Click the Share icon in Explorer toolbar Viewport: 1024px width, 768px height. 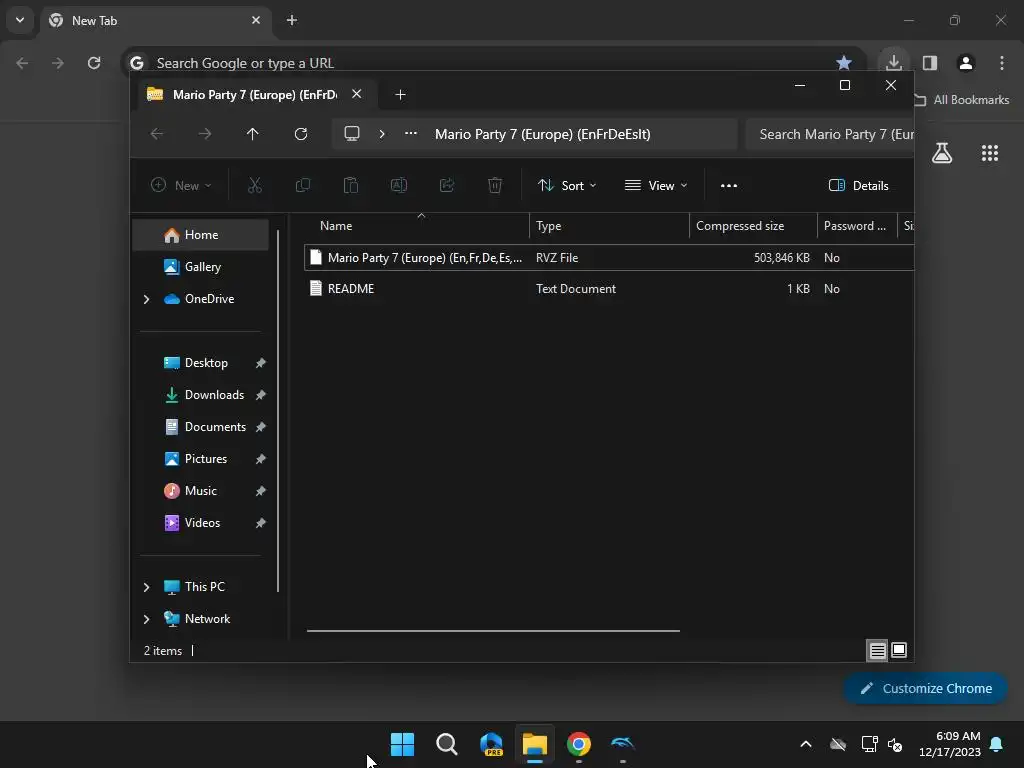(447, 185)
